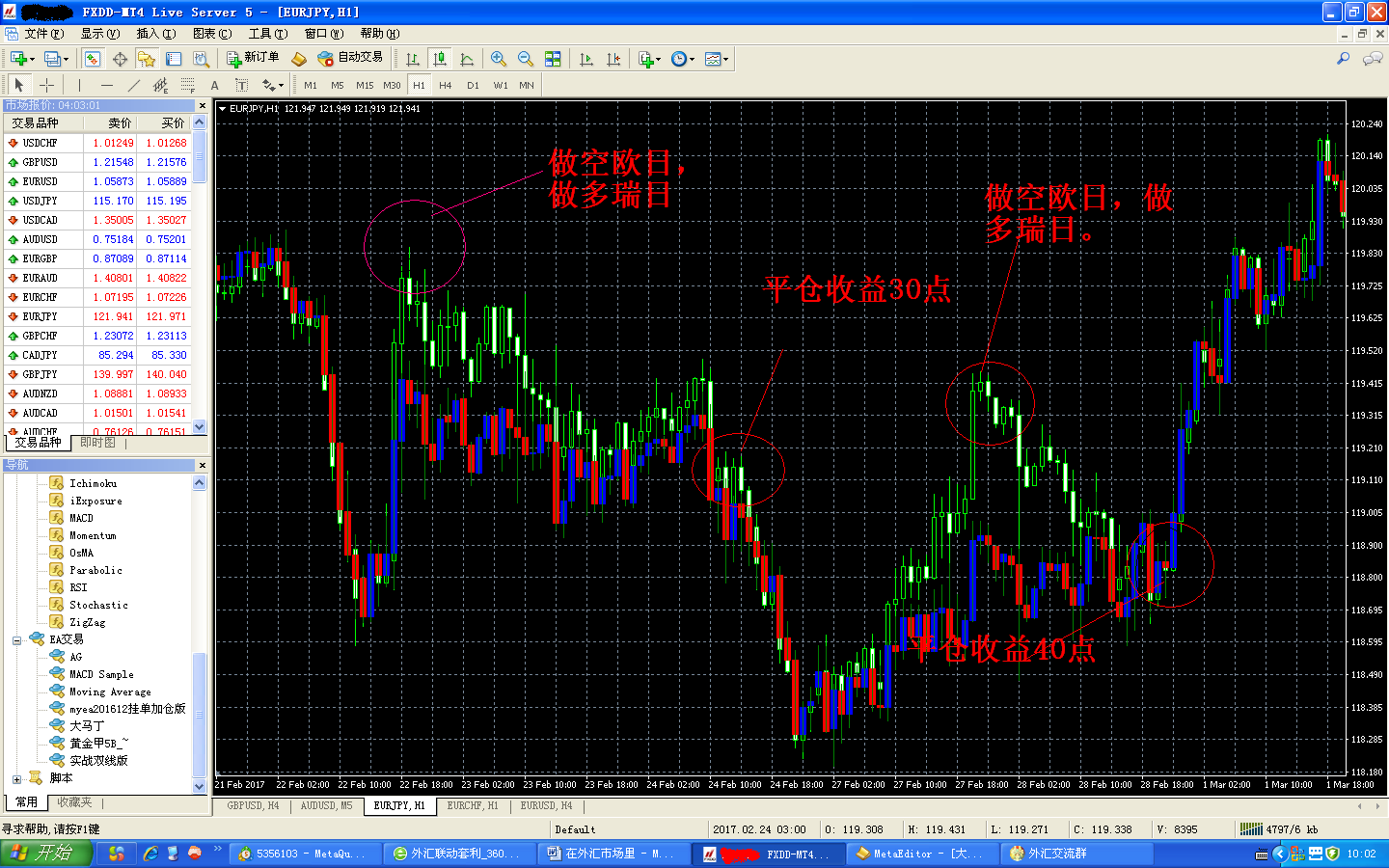Select the horizontal line drawing tool
1389x868 pixels.
pyautogui.click(x=107, y=85)
